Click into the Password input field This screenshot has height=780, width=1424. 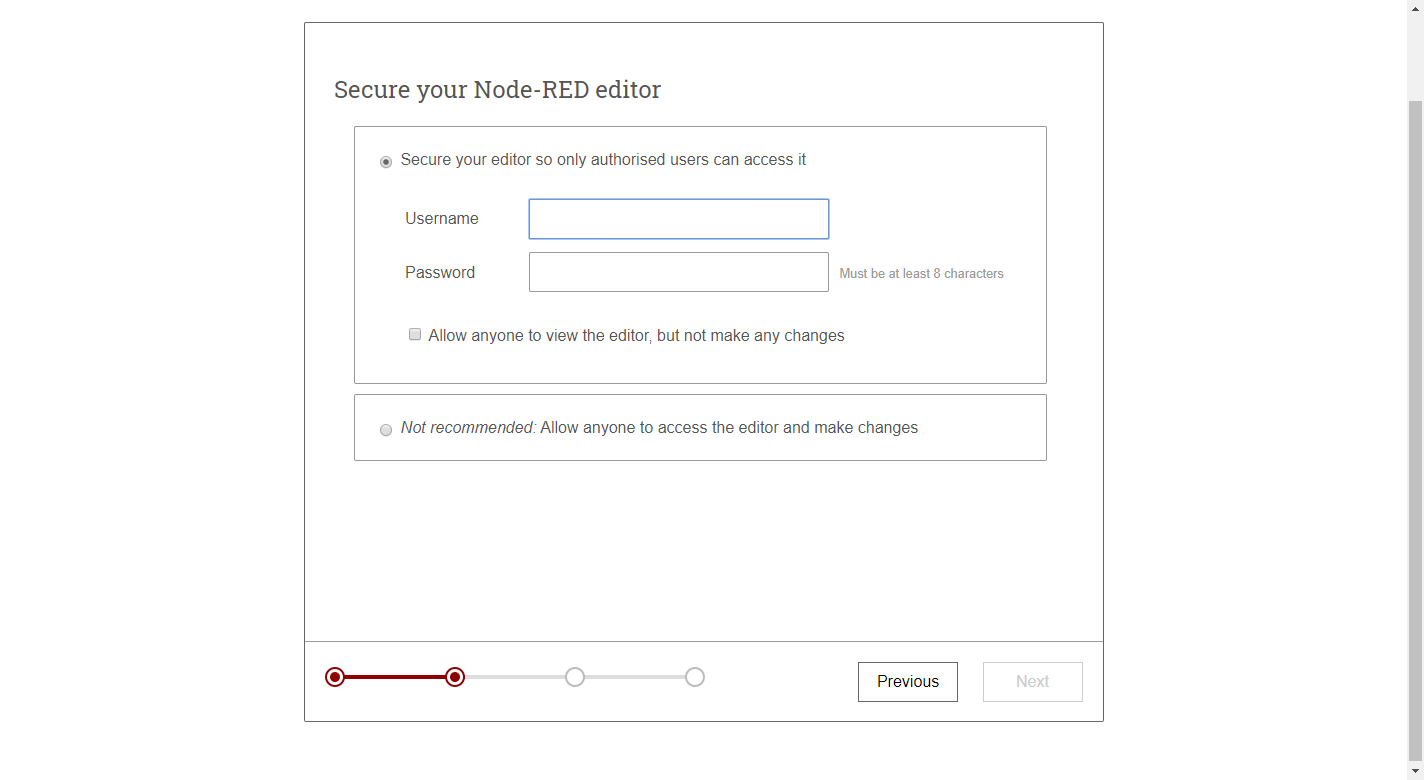(679, 272)
